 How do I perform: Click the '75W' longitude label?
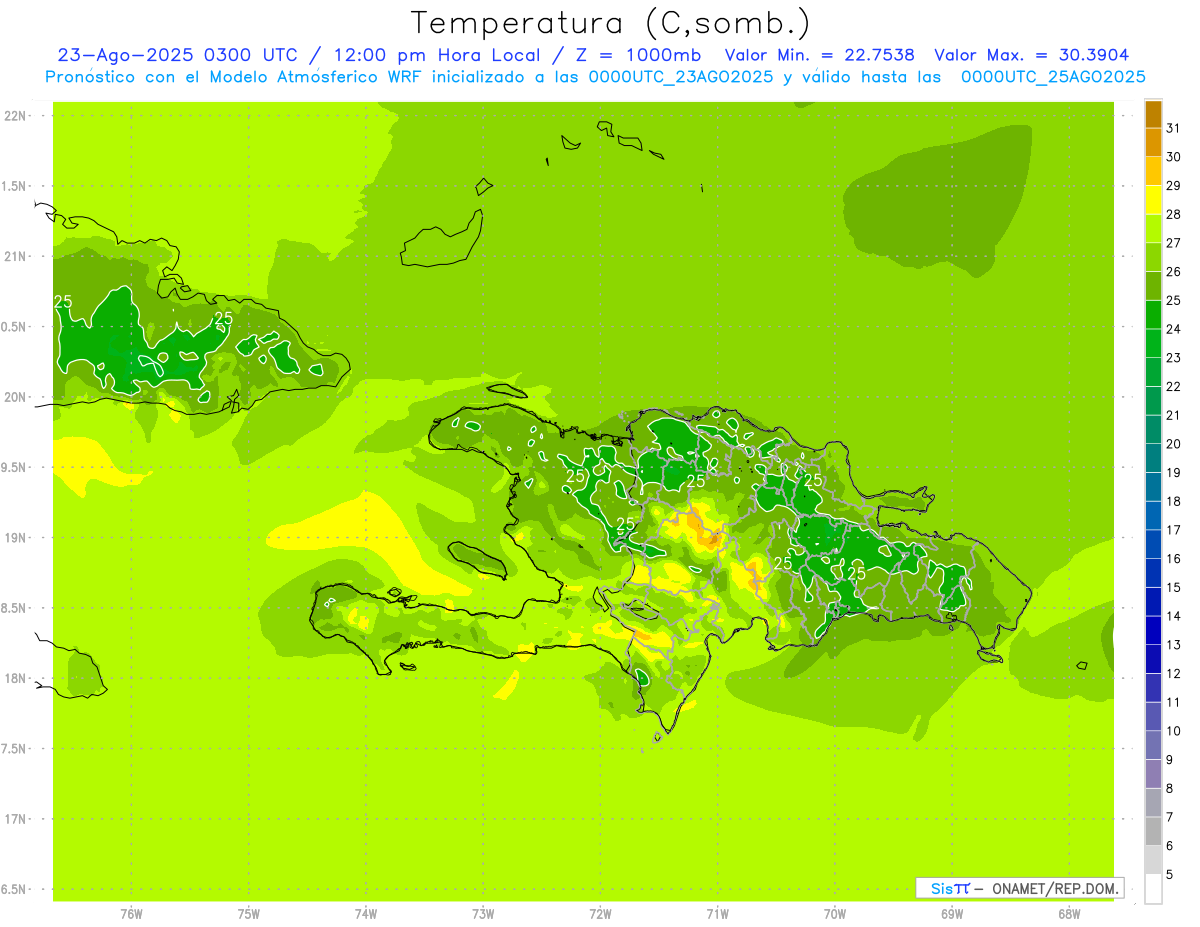pyautogui.click(x=248, y=914)
